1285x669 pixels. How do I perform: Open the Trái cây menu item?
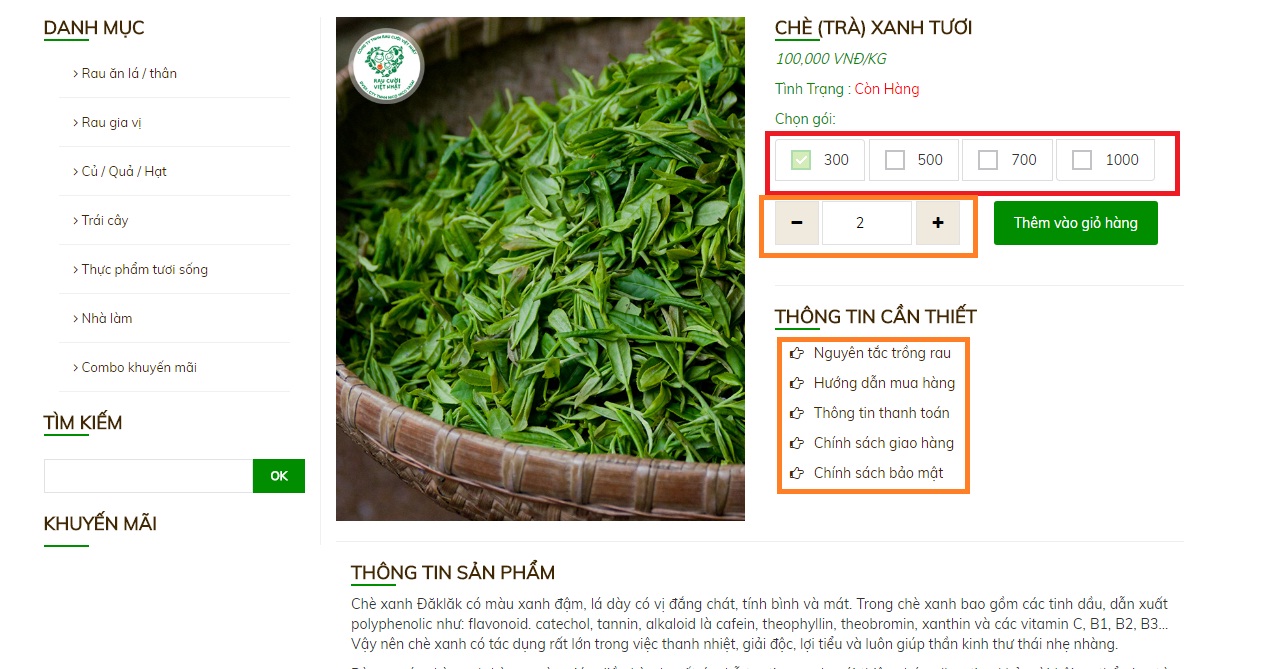(101, 220)
